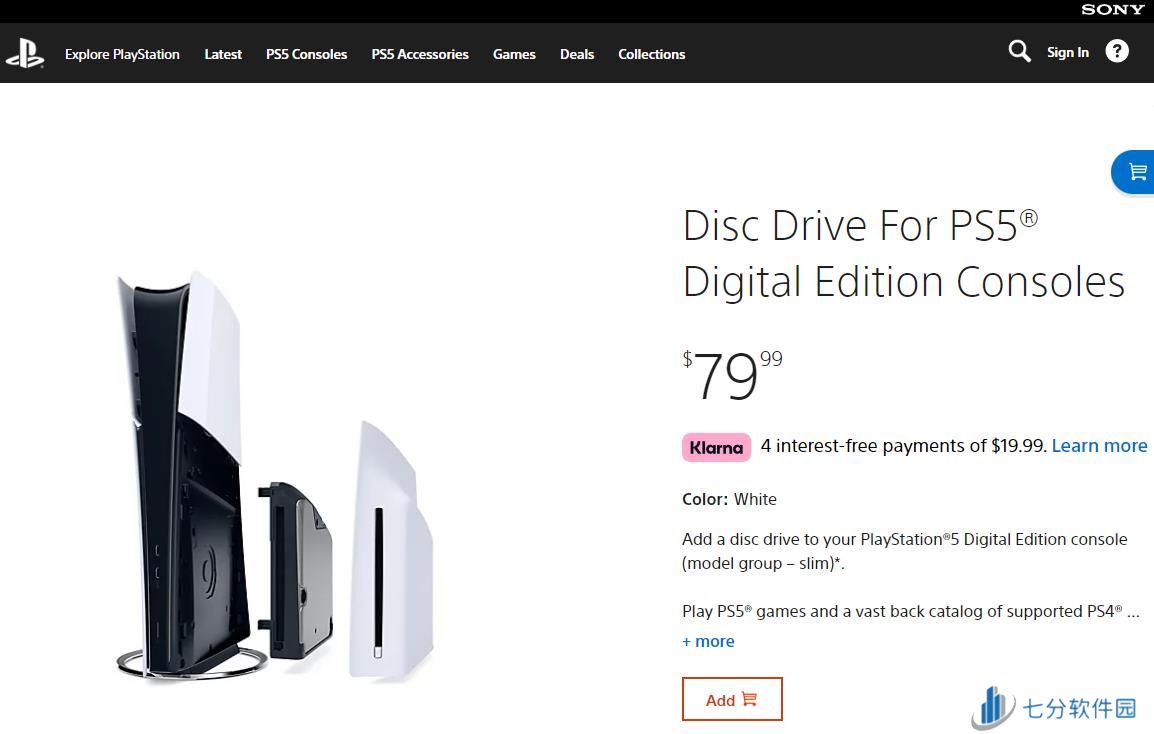This screenshot has width=1154, height=734.
Task: Open the Deals menu item
Action: click(x=577, y=54)
